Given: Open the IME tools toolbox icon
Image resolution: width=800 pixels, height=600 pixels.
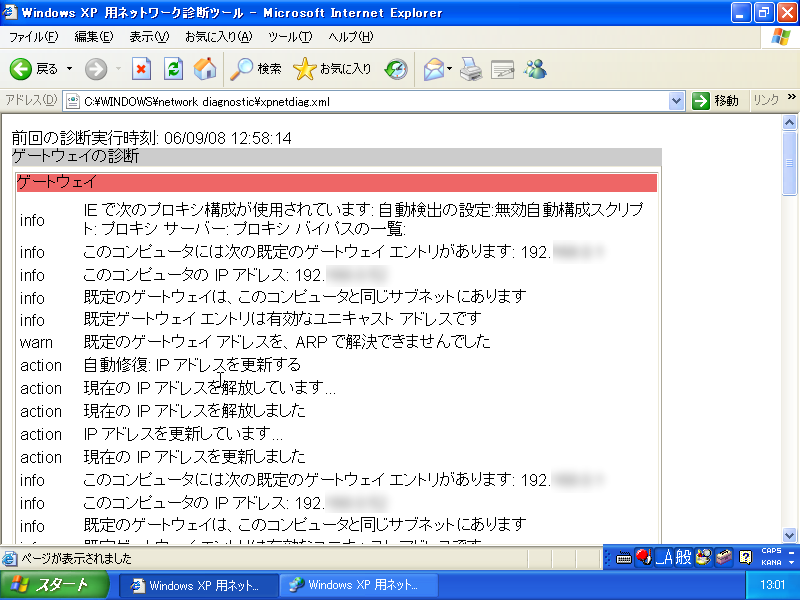Looking at the screenshot, I should click(x=724, y=558).
